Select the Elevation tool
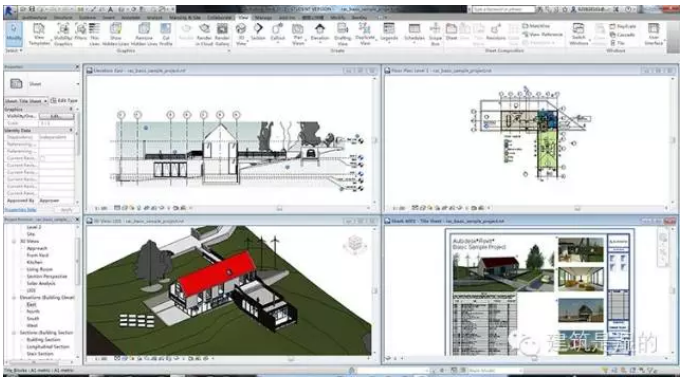The width and height of the screenshot is (690, 383). (320, 32)
